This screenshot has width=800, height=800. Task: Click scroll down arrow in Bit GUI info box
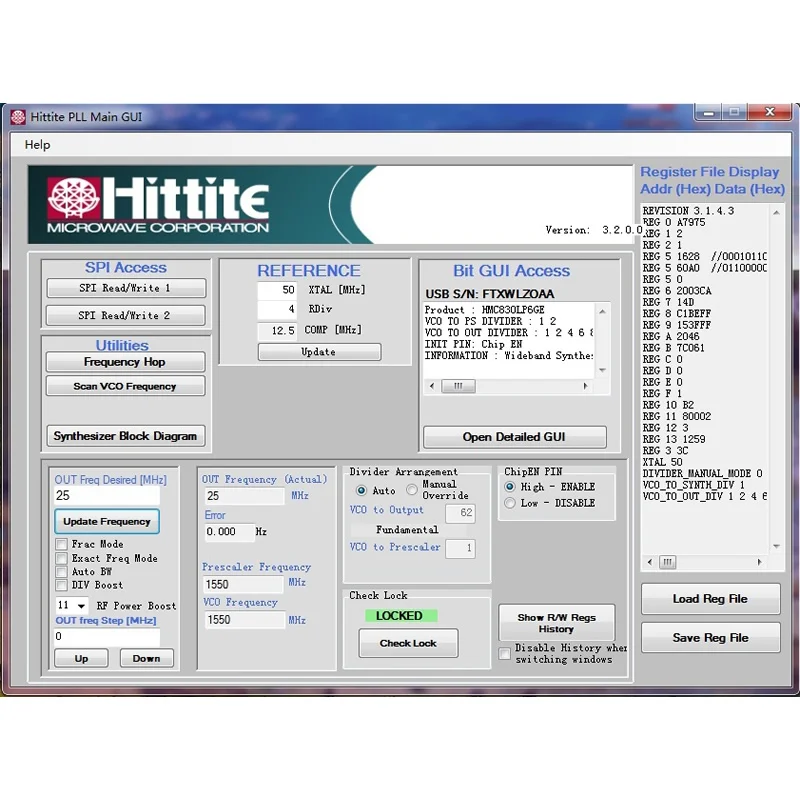603,370
